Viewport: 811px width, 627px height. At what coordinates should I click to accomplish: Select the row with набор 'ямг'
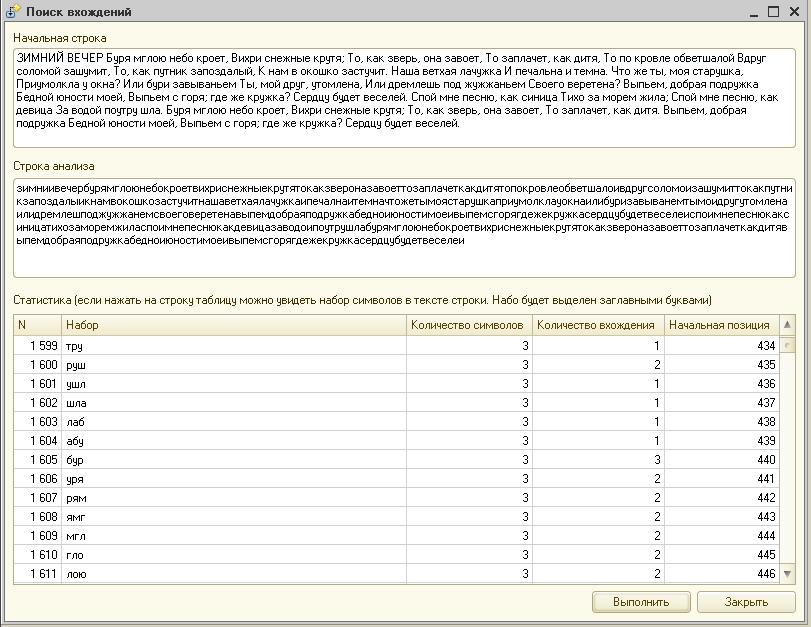click(x=396, y=516)
